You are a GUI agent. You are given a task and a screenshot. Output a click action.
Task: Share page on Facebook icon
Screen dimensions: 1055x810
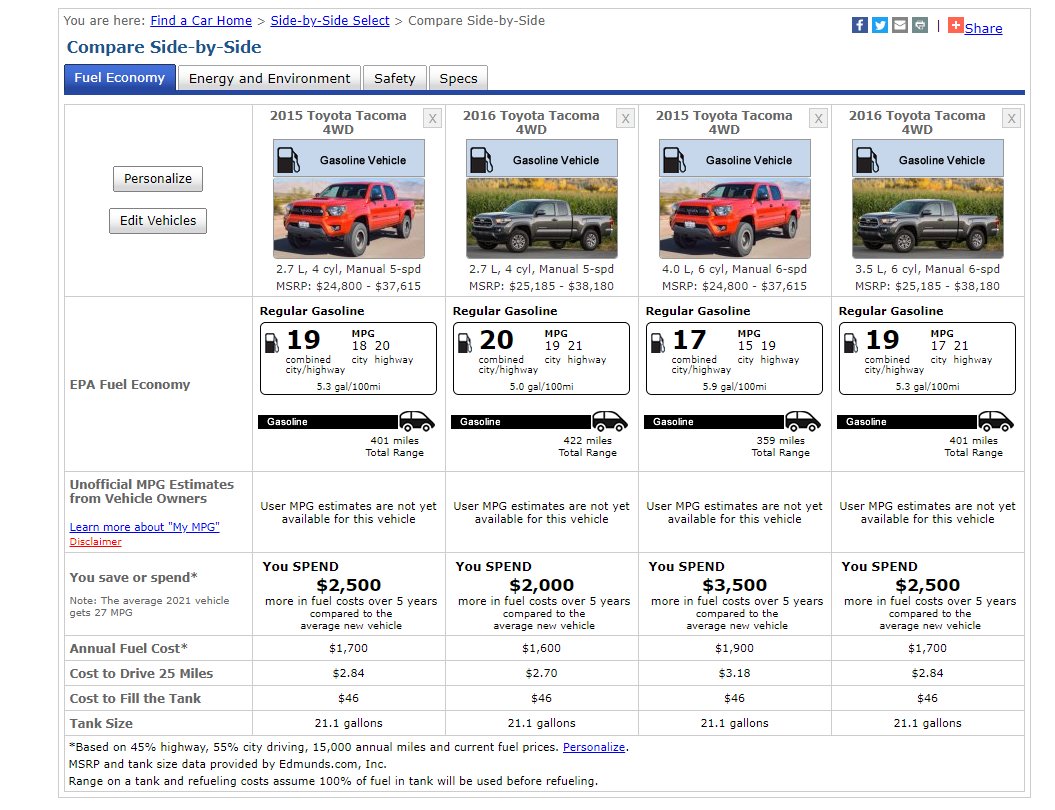coord(859,26)
